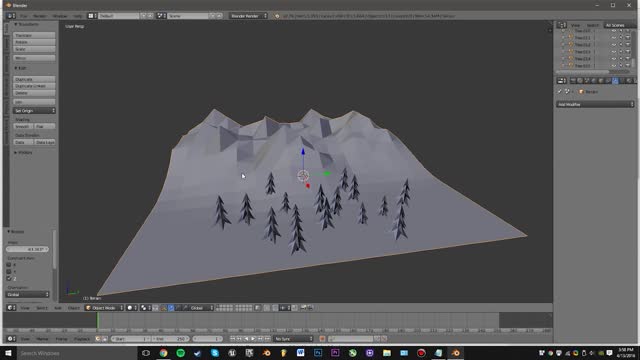Screen dimensions: 640x360
Task: Jump to the first frame in timeline
Action: 232,339
